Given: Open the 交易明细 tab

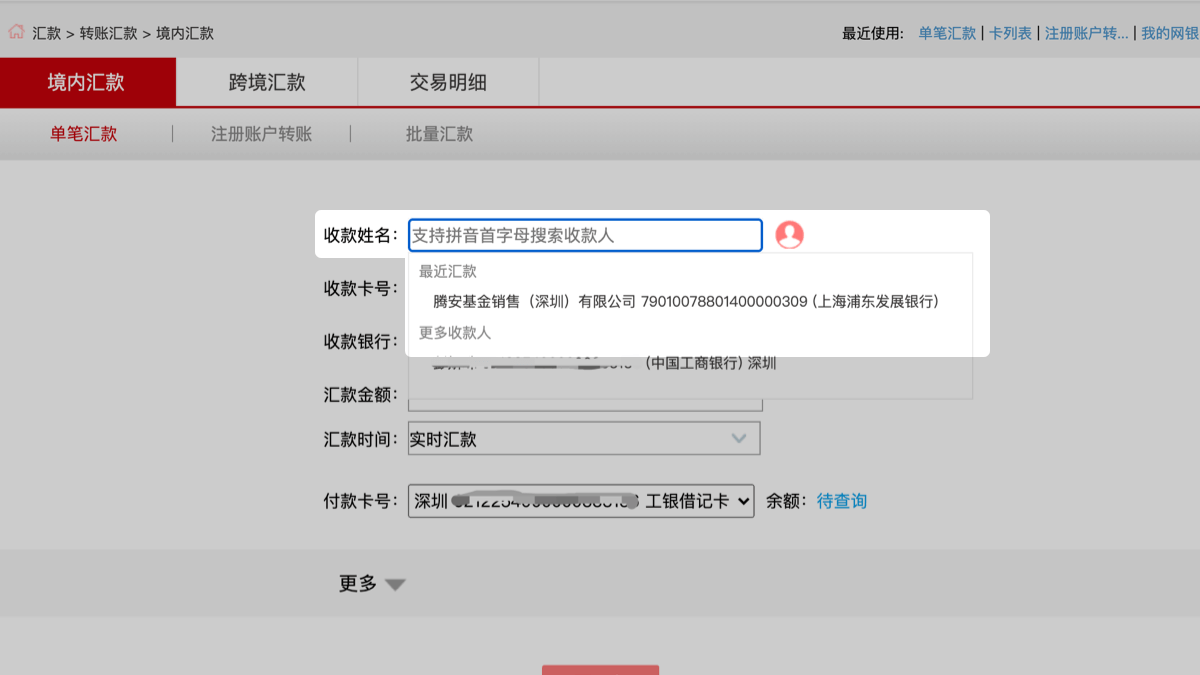Looking at the screenshot, I should 448,83.
